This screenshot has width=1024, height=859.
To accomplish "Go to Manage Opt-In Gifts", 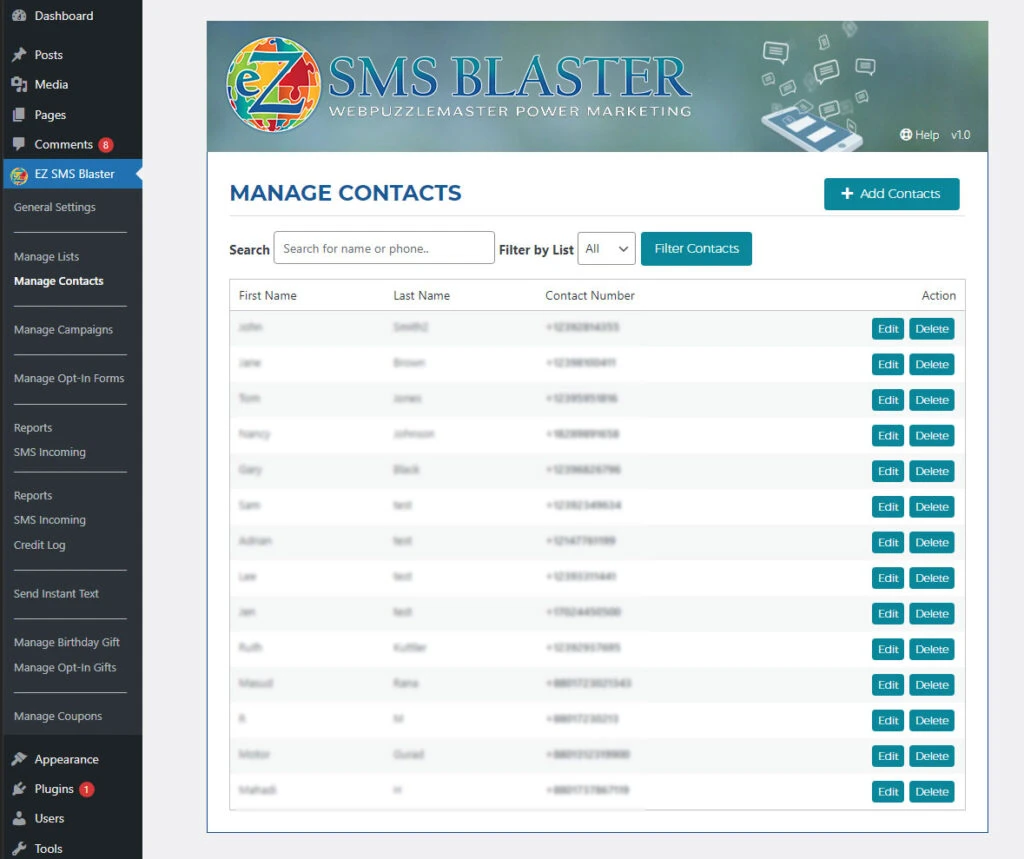I will [x=65, y=668].
